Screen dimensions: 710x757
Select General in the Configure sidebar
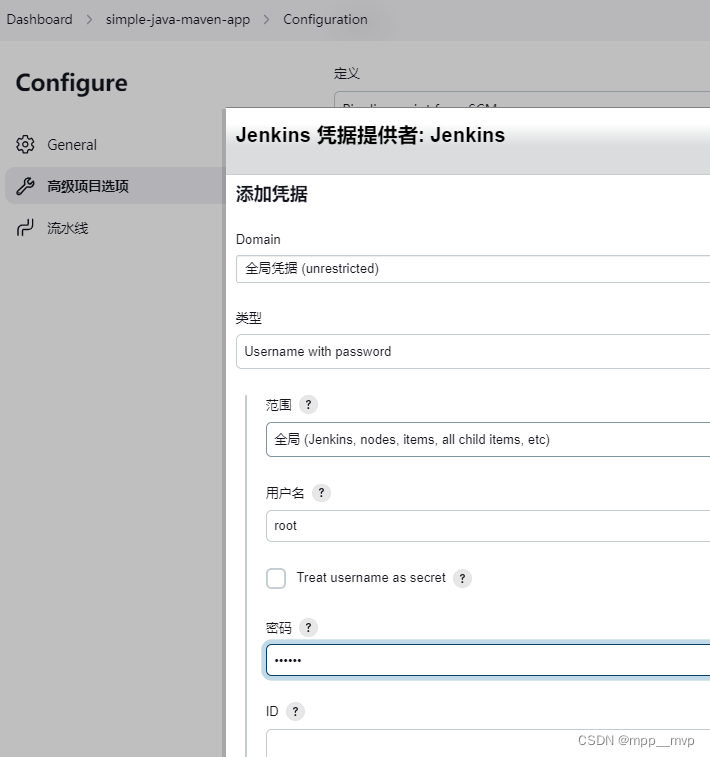(115, 144)
